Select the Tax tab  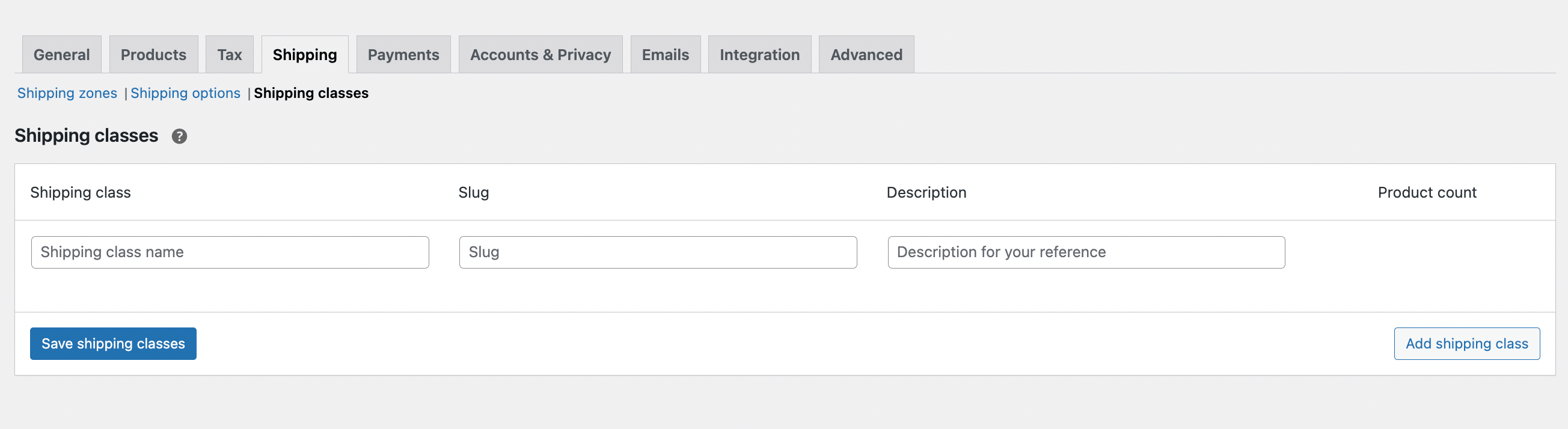pos(230,55)
